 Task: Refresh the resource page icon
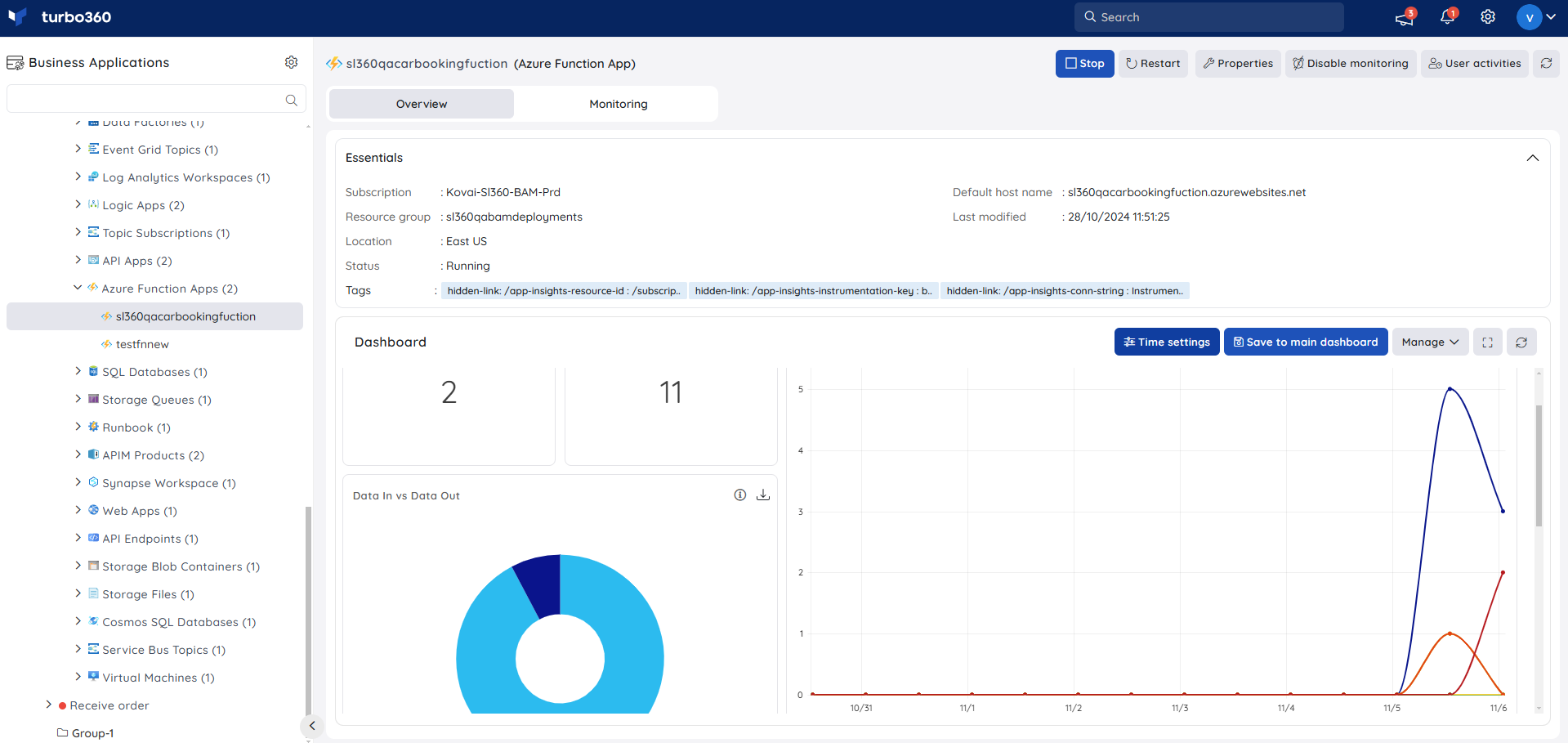(1546, 64)
